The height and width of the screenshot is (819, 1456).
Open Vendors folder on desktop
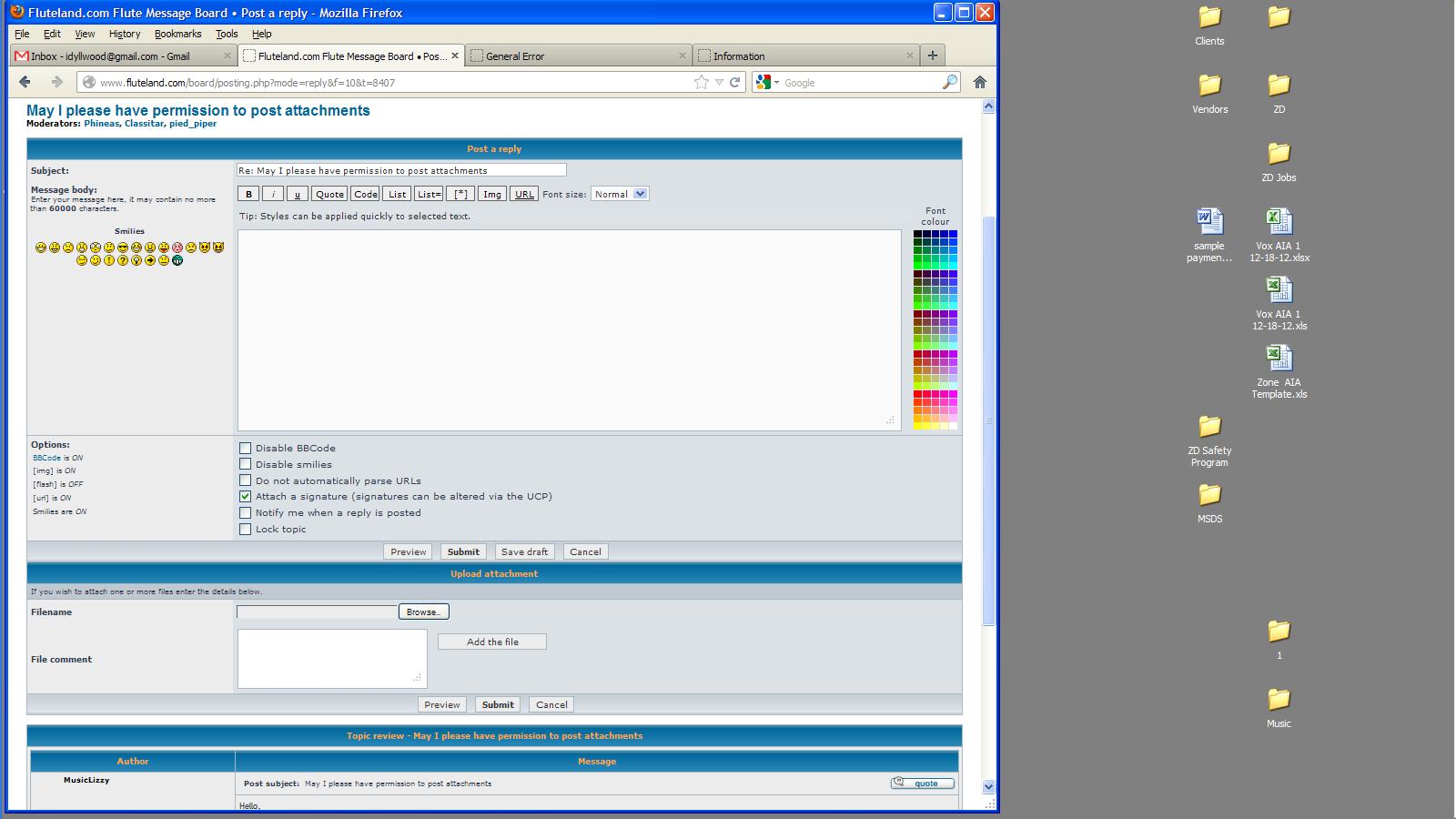tap(1209, 94)
